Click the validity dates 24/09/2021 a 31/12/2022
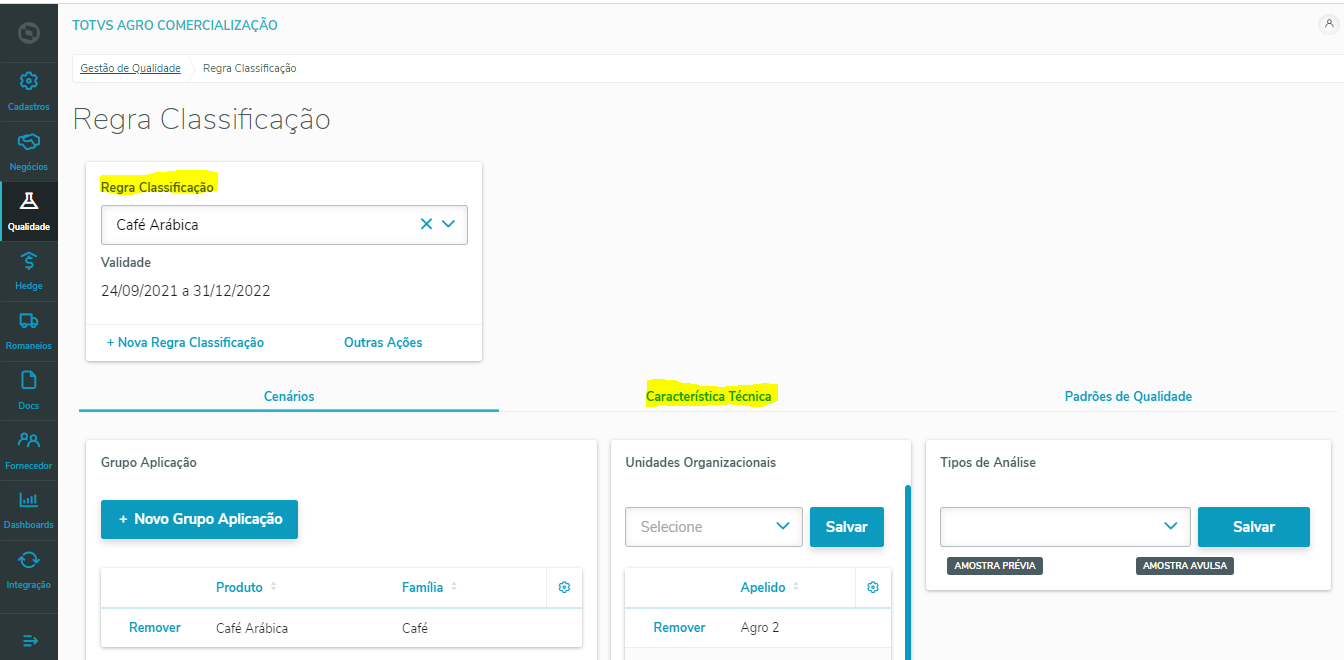Image resolution: width=1344 pixels, height=660 pixels. click(186, 291)
